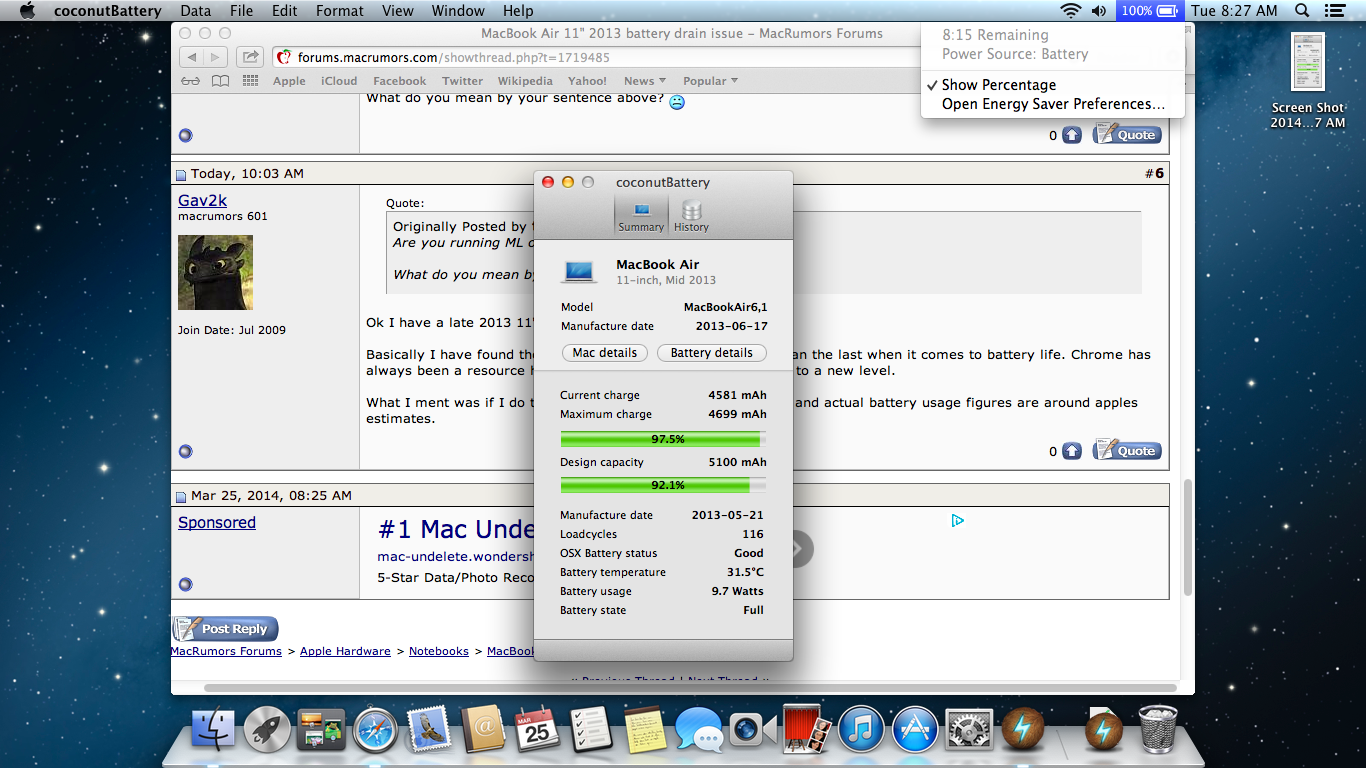Open Contacts from the Dock
1366x768 pixels.
[483, 730]
